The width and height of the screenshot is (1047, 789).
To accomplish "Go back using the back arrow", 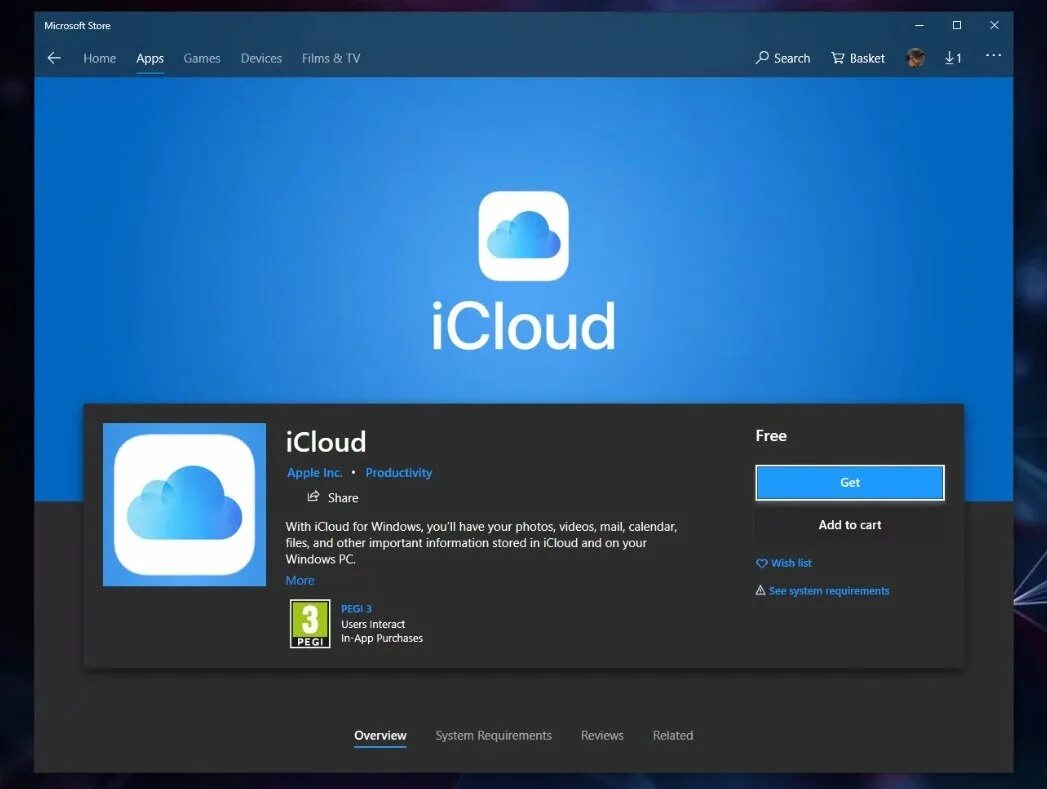I will [54, 57].
